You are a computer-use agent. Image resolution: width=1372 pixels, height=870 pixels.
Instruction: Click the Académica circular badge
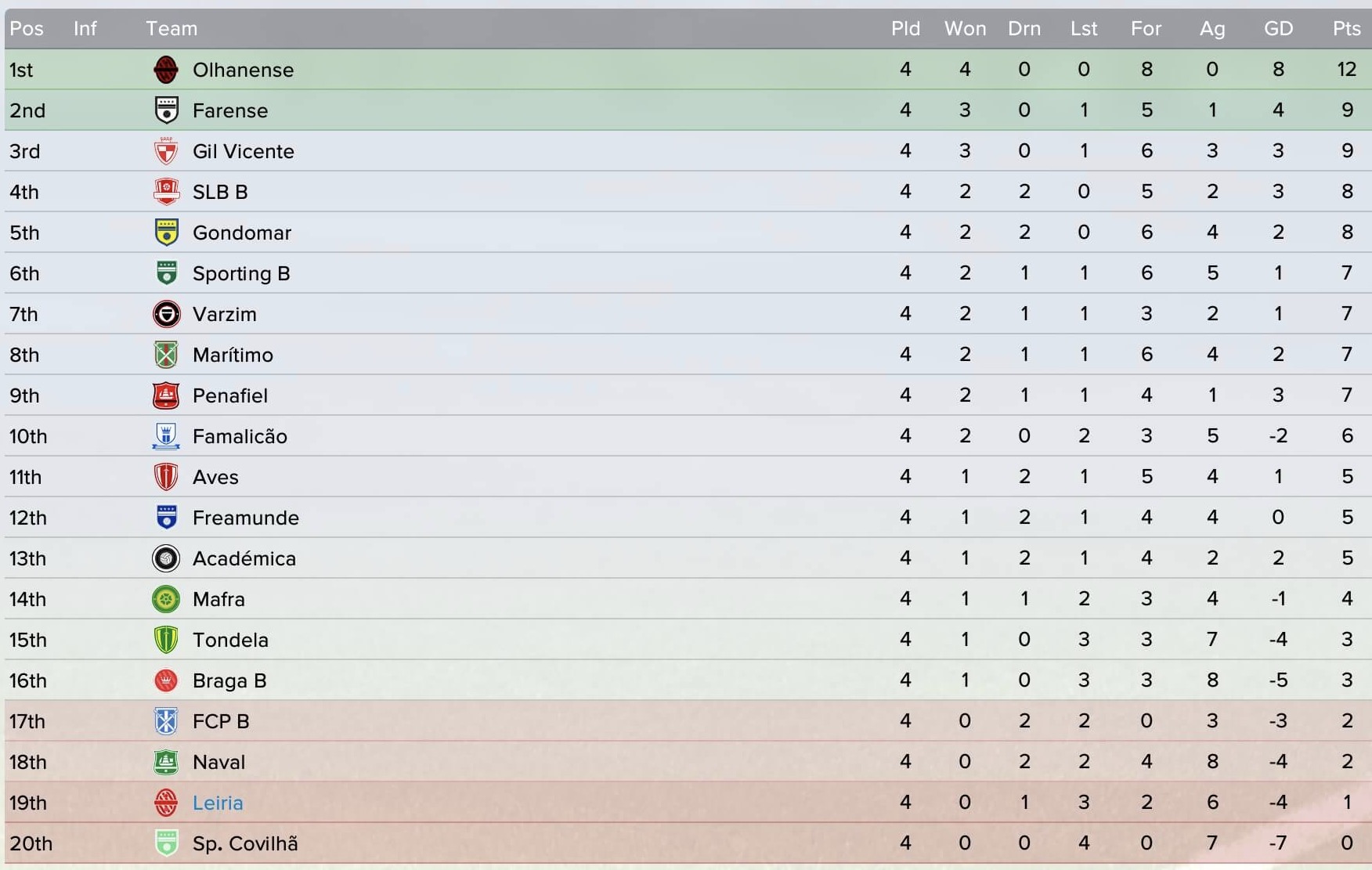pos(166,558)
